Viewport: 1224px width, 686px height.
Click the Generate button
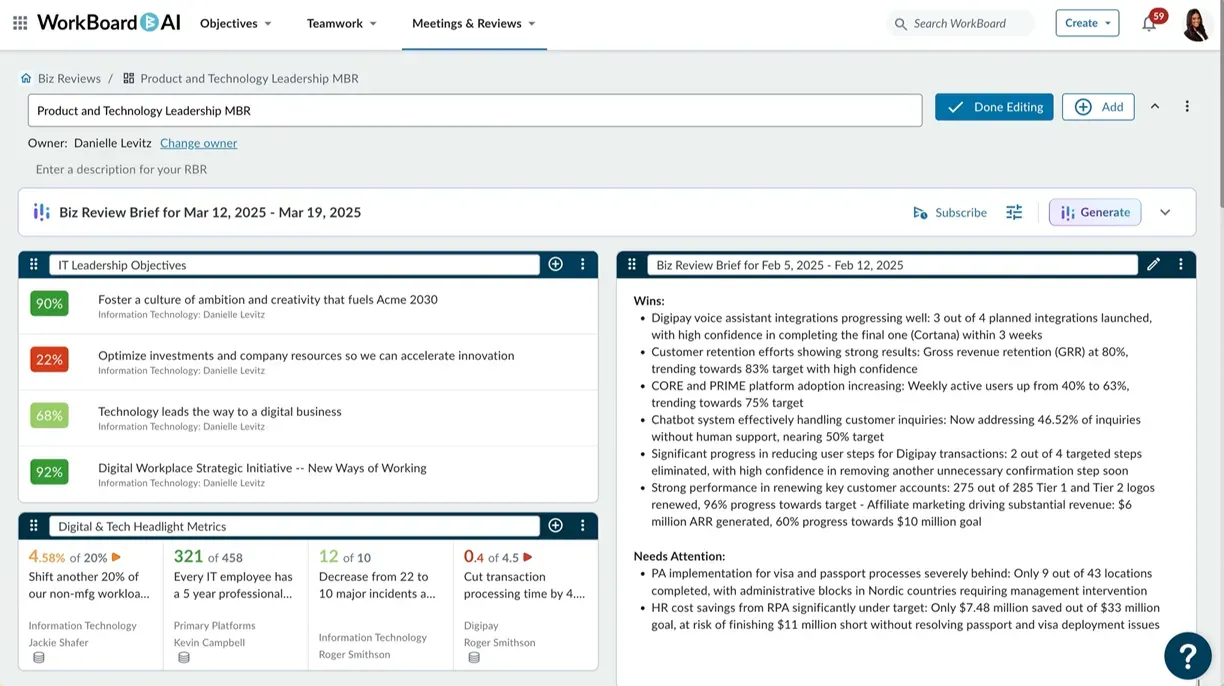[1095, 212]
